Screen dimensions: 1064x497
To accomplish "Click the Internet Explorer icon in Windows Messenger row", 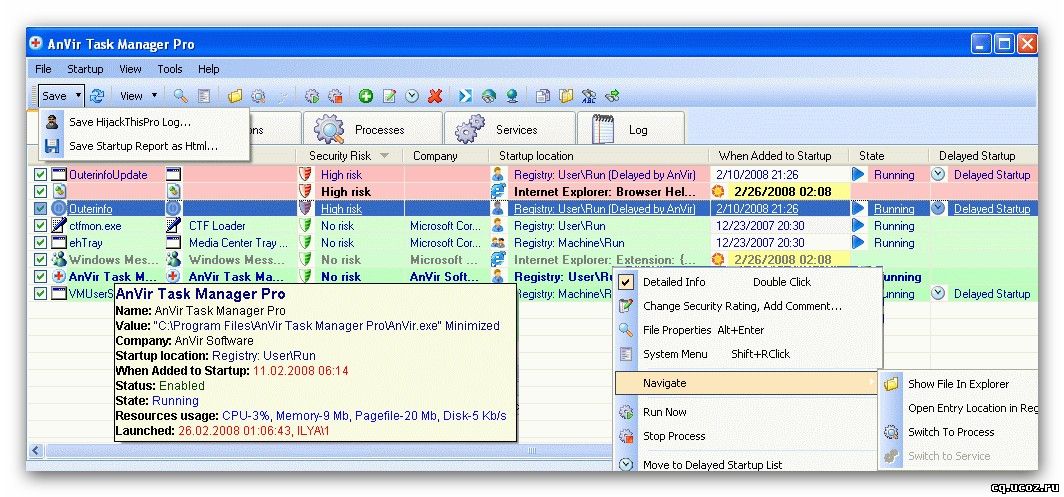I will [498, 259].
